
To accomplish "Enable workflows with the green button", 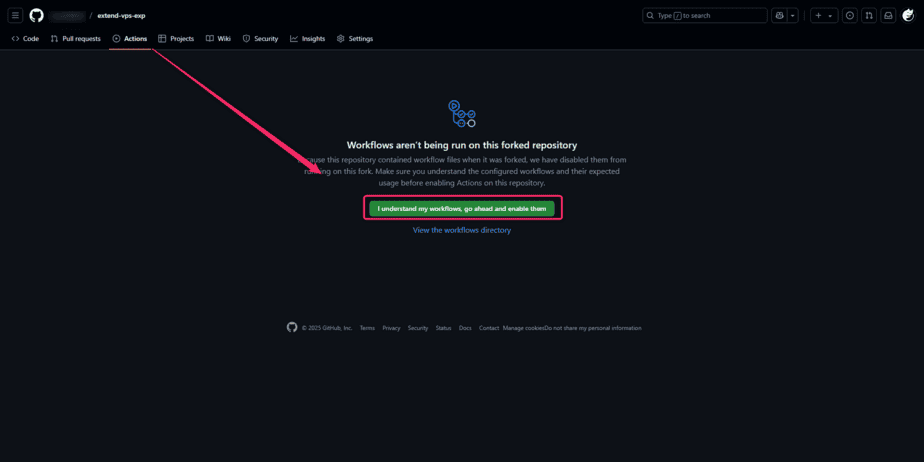I will [x=462, y=209].
